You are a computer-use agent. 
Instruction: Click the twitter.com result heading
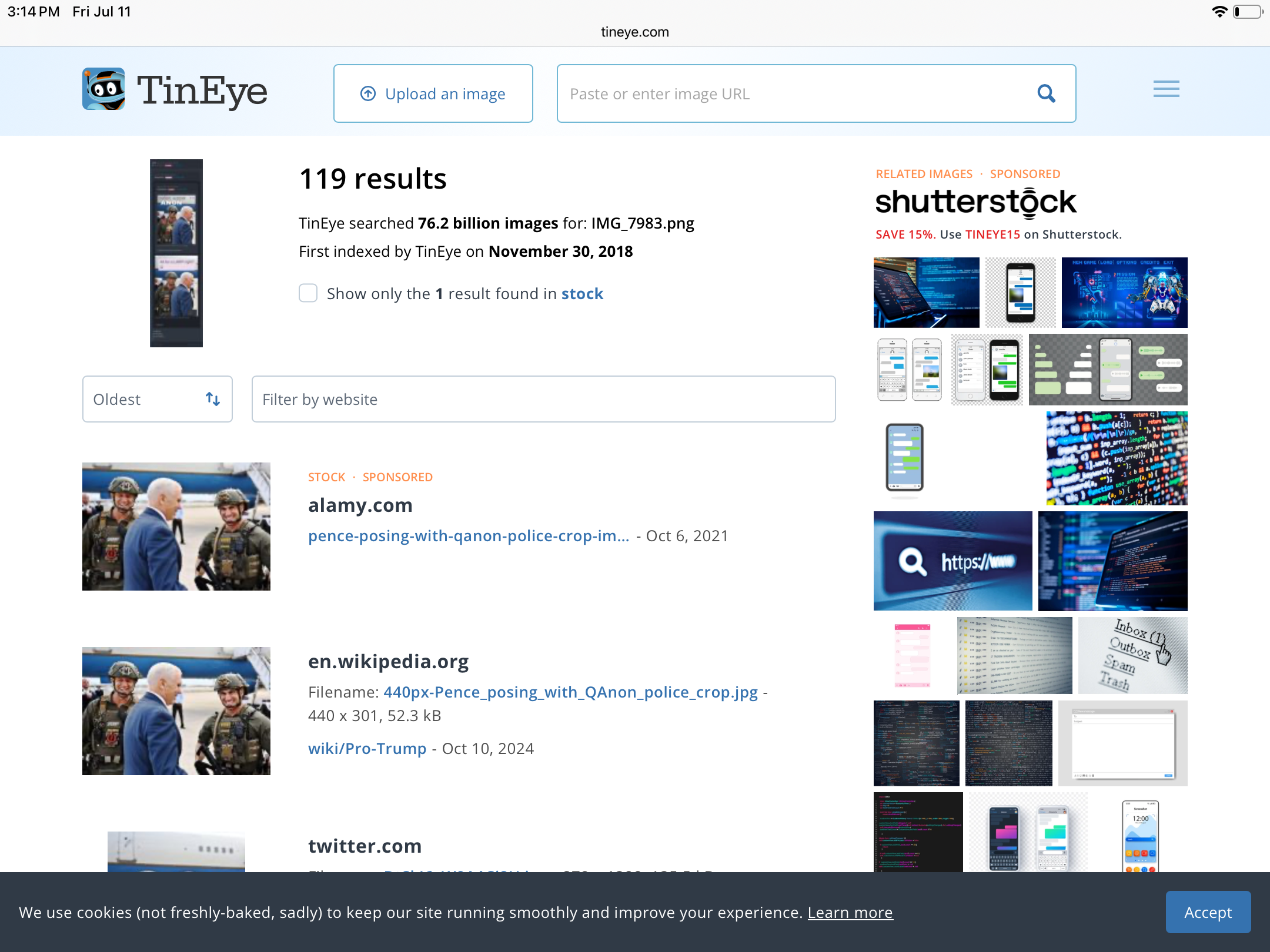click(x=365, y=846)
